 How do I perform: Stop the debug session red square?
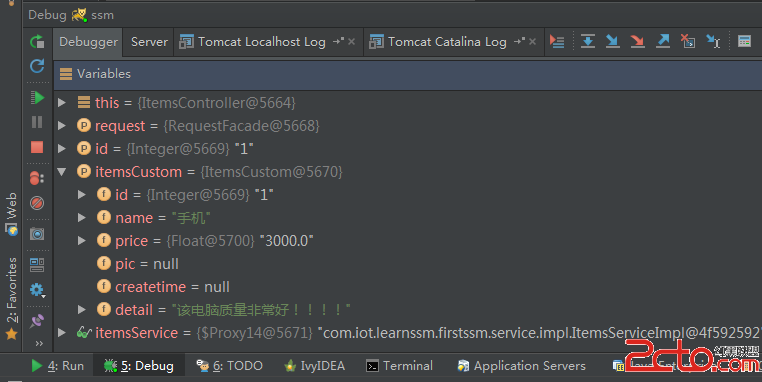point(37,147)
